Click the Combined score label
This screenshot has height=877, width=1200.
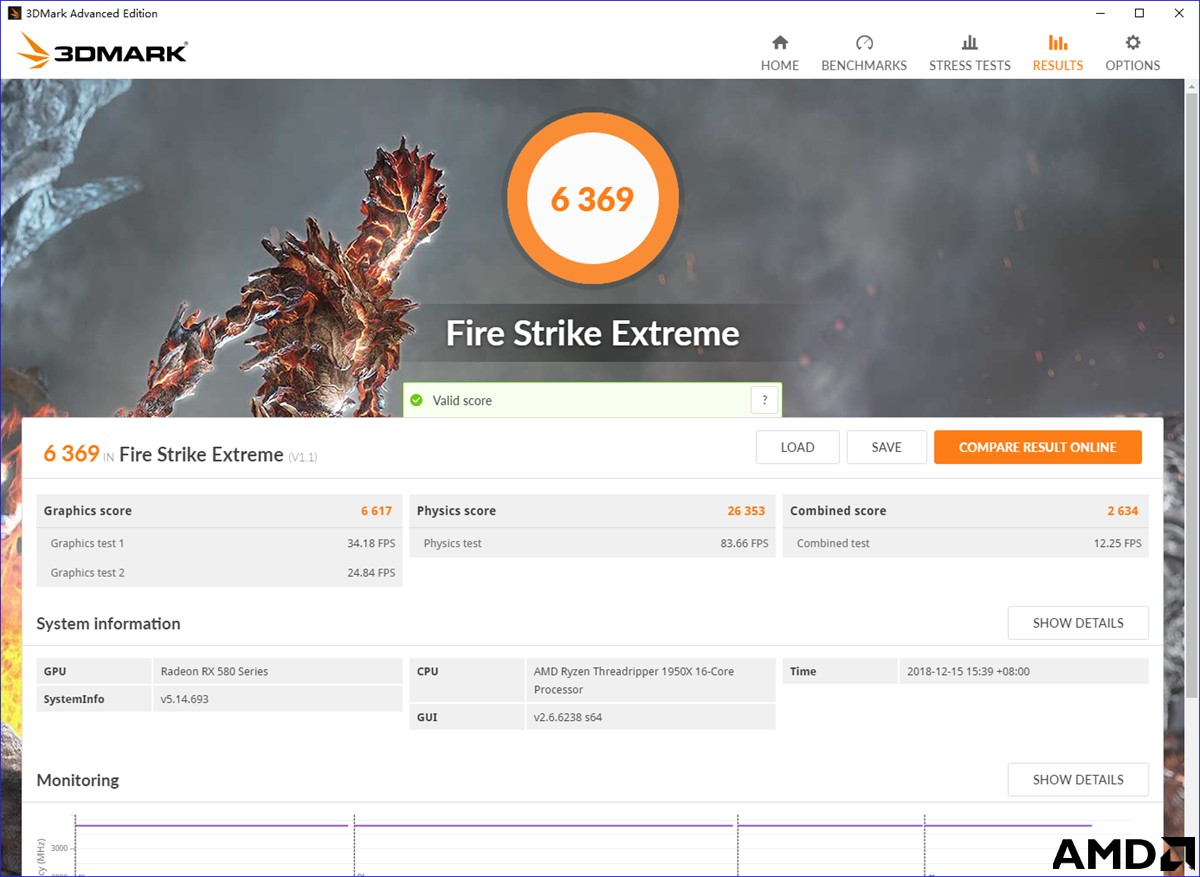coord(838,511)
